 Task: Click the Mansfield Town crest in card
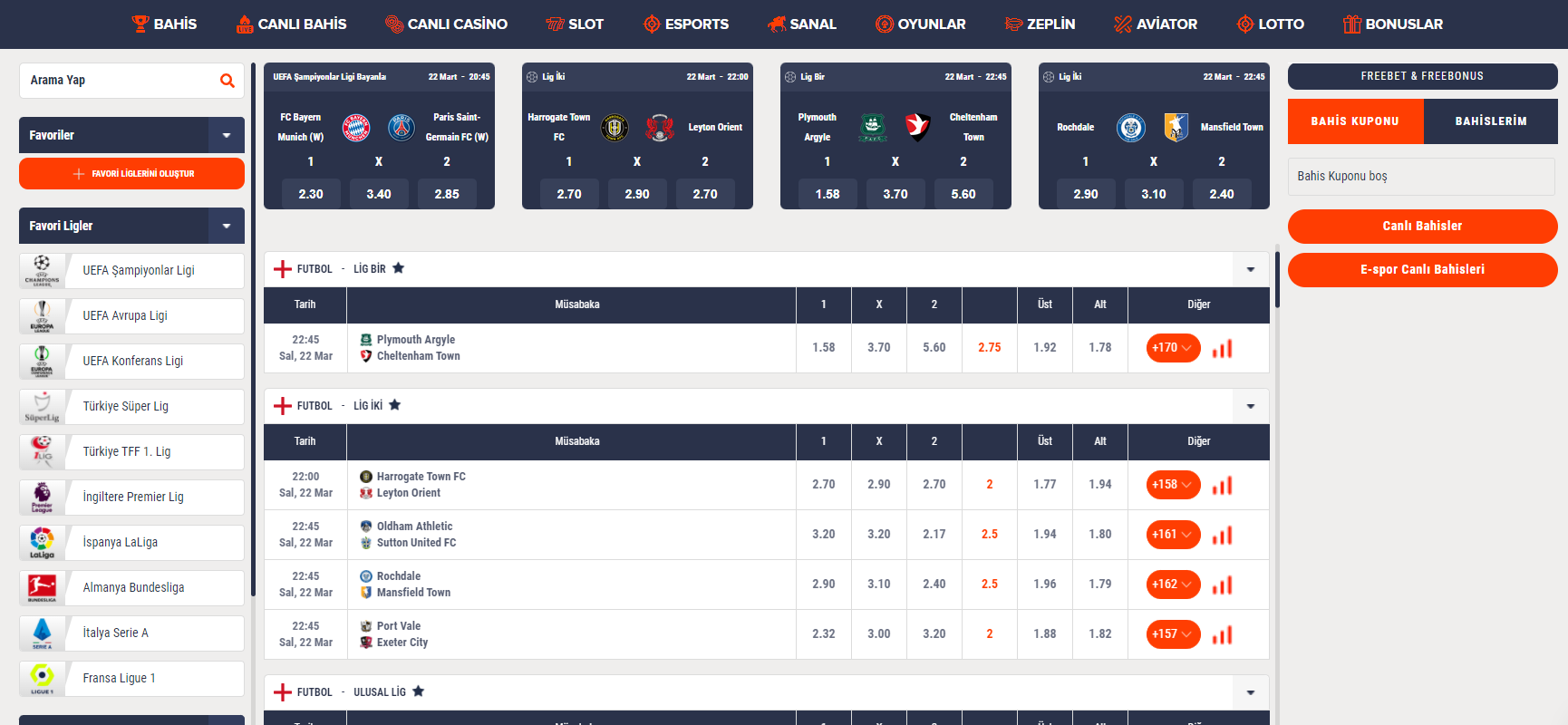[1176, 128]
